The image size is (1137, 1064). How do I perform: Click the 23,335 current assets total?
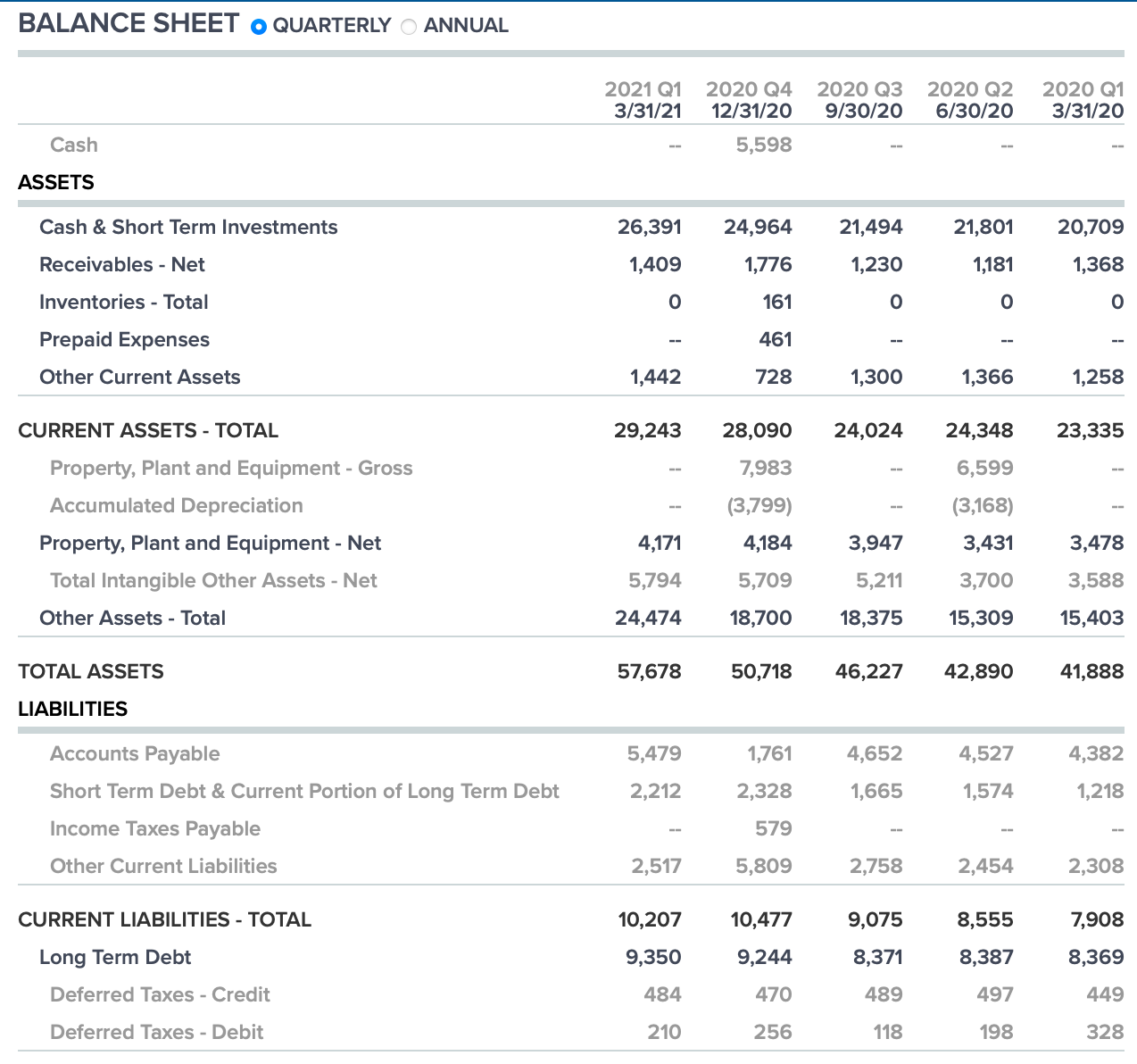click(1091, 430)
